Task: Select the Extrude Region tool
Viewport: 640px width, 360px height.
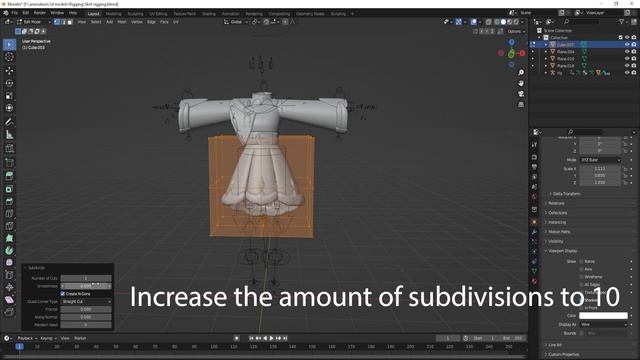Action: point(9,176)
